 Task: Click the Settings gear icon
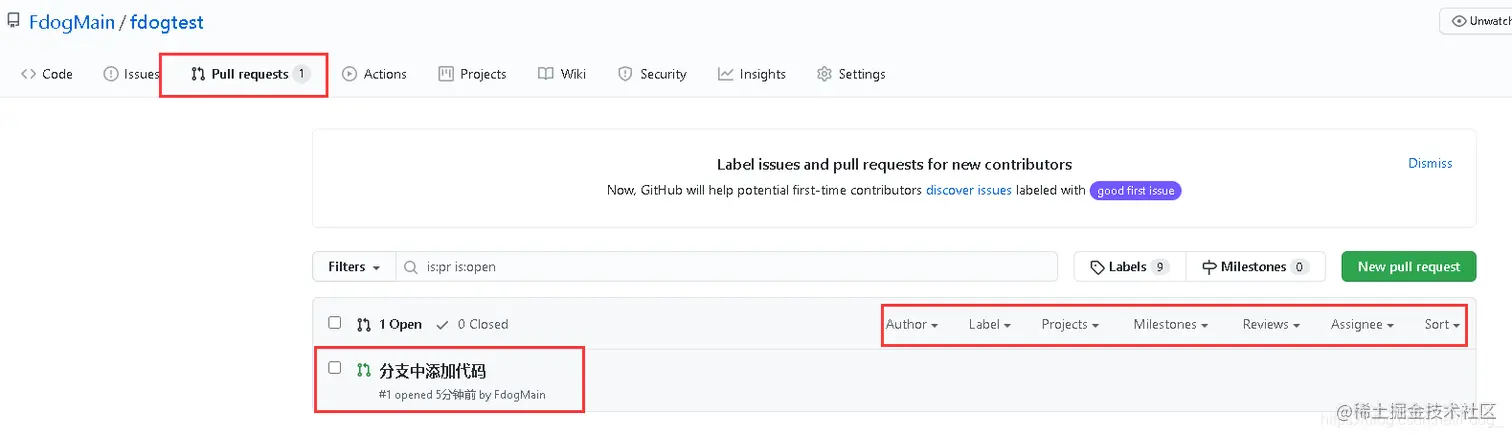click(x=824, y=74)
